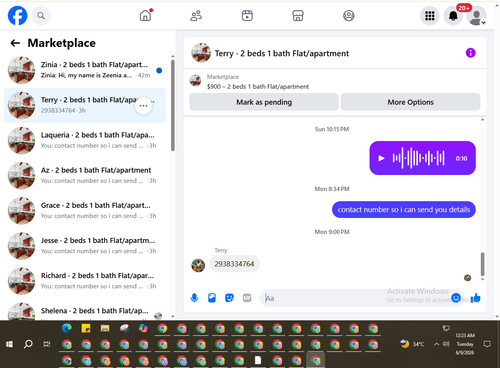The width and height of the screenshot is (500, 368).
Task: Go to the Home feed icon
Action: click(x=146, y=16)
